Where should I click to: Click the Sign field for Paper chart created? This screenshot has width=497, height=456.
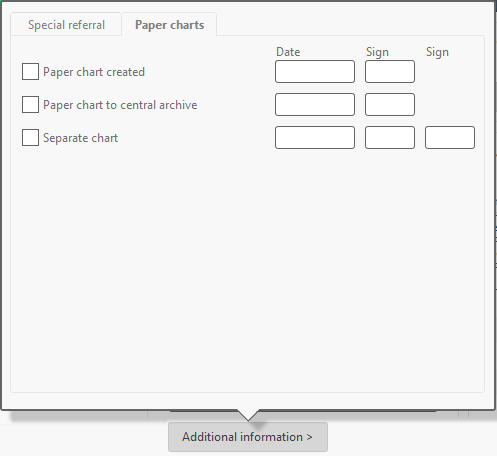[x=390, y=71]
